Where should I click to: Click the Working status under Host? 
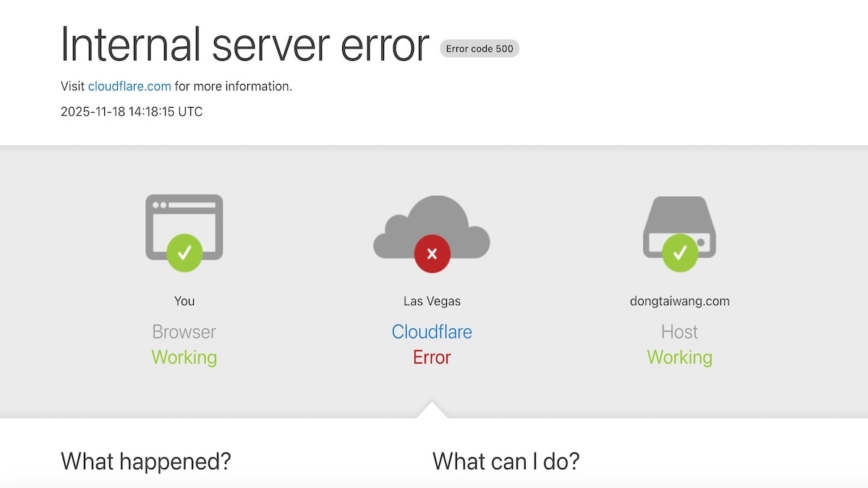679,357
